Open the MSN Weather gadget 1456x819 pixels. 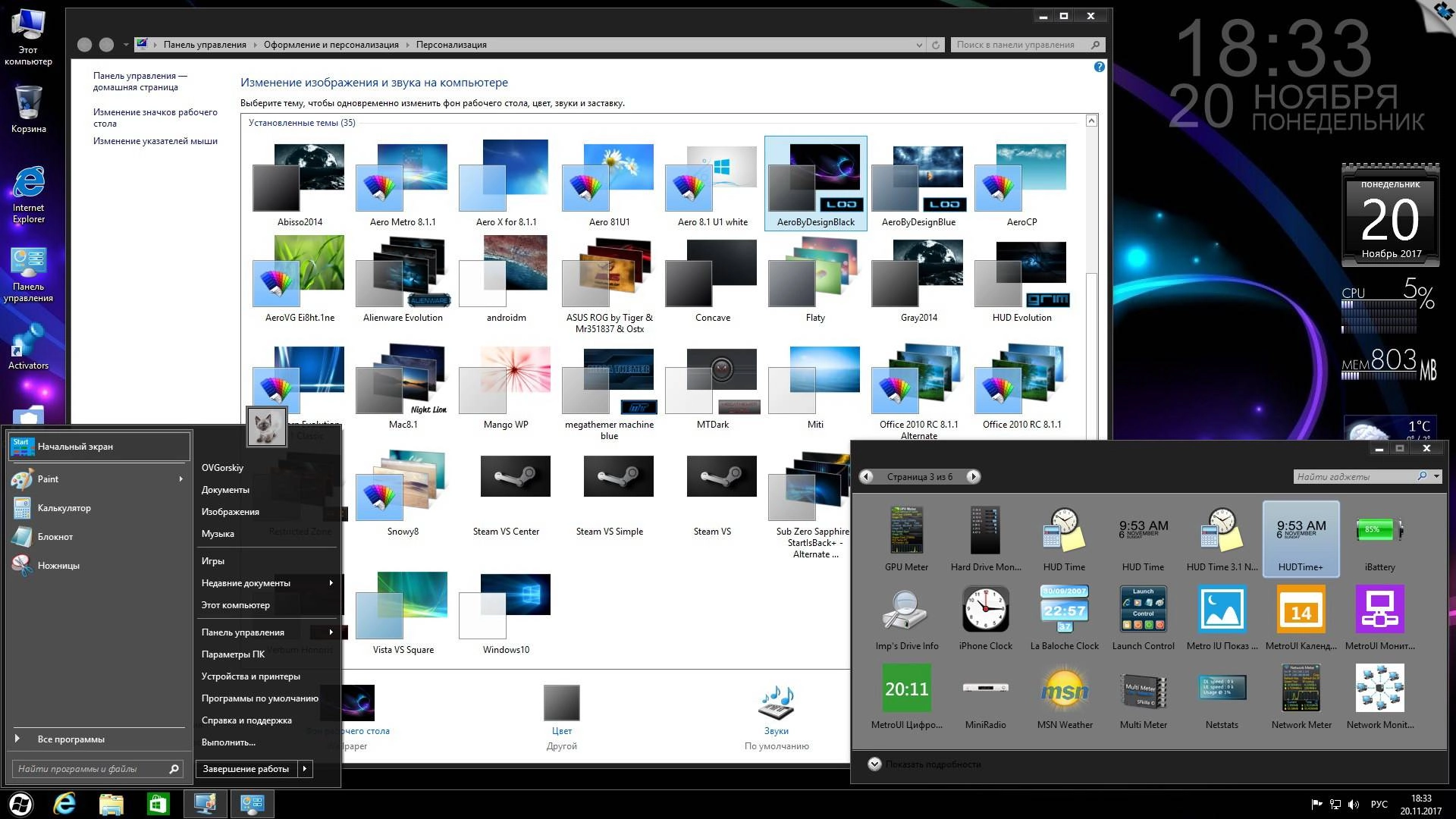point(1064,690)
